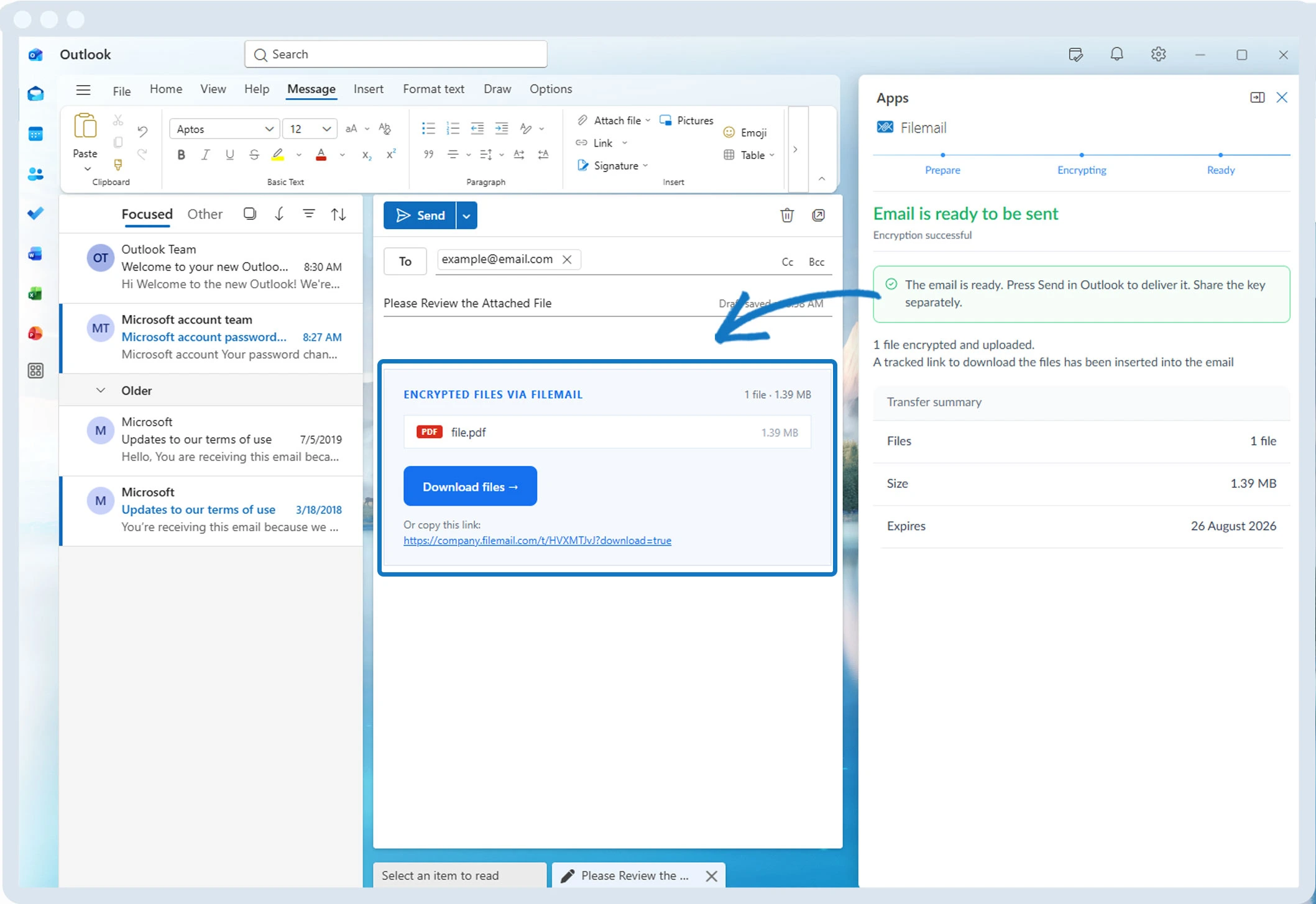Remove example@email.com recipient
Image resolution: width=1316 pixels, height=904 pixels.
point(567,260)
